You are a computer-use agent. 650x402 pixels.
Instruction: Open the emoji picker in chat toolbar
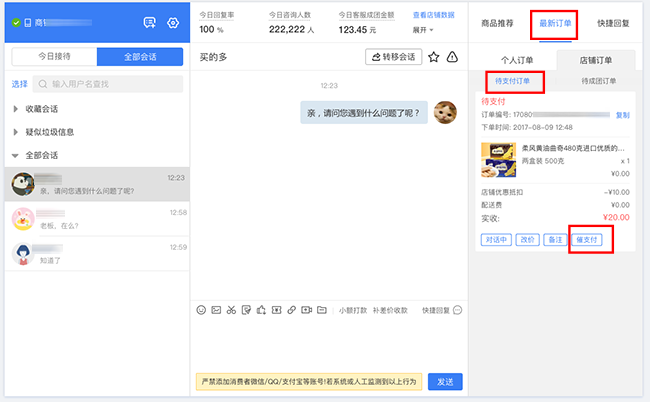[x=201, y=310]
